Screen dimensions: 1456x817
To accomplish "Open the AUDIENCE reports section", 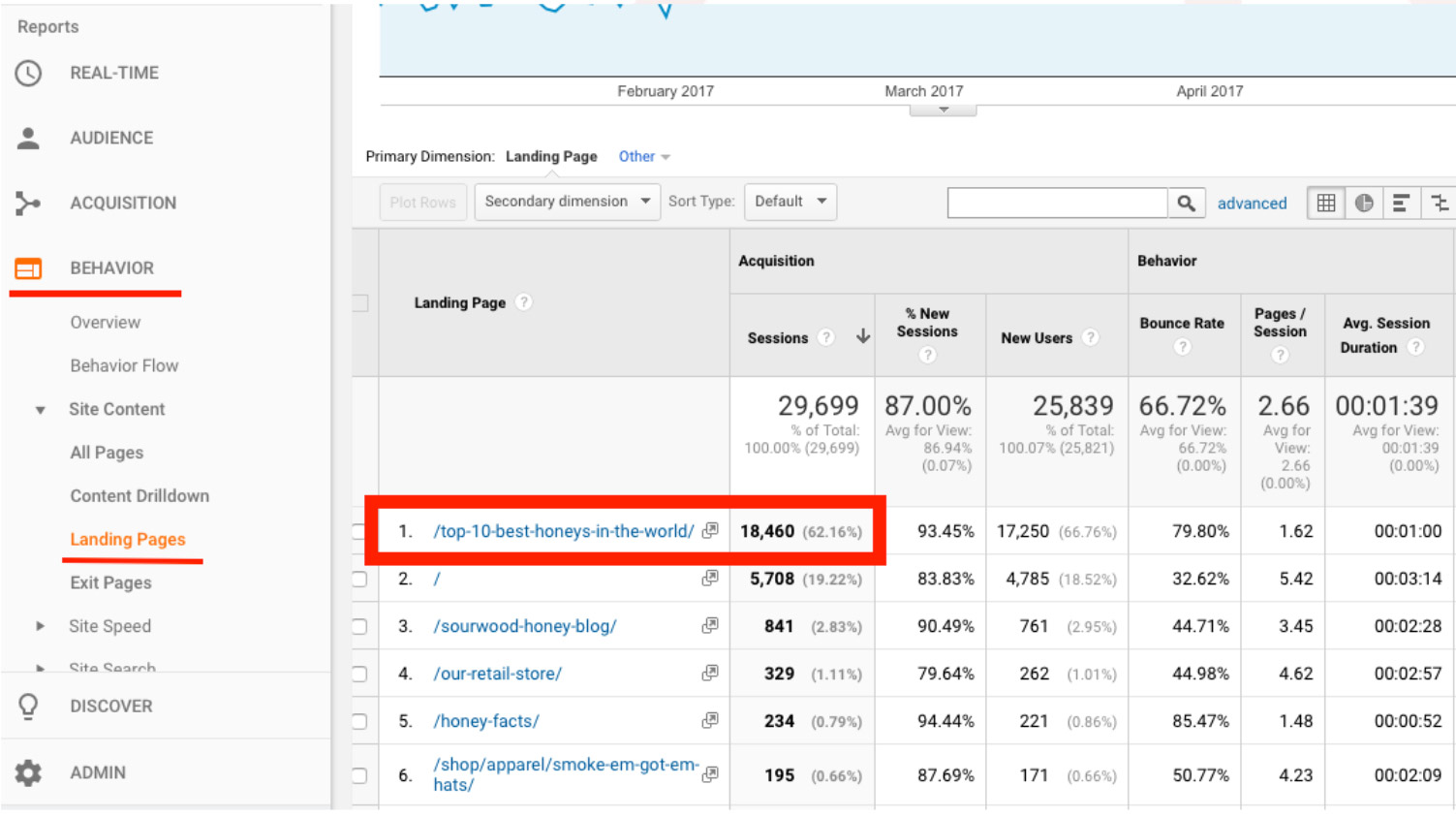I will tap(111, 139).
